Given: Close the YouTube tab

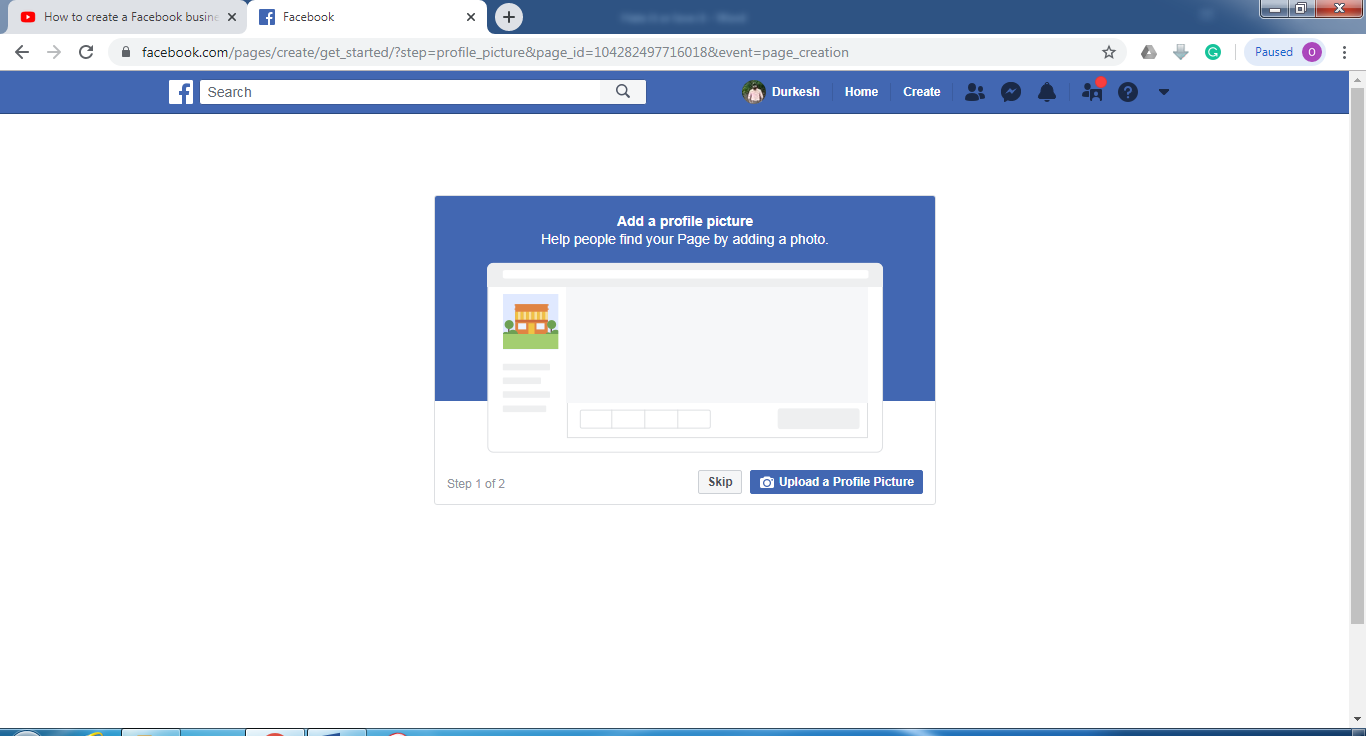Looking at the screenshot, I should coord(232,17).
